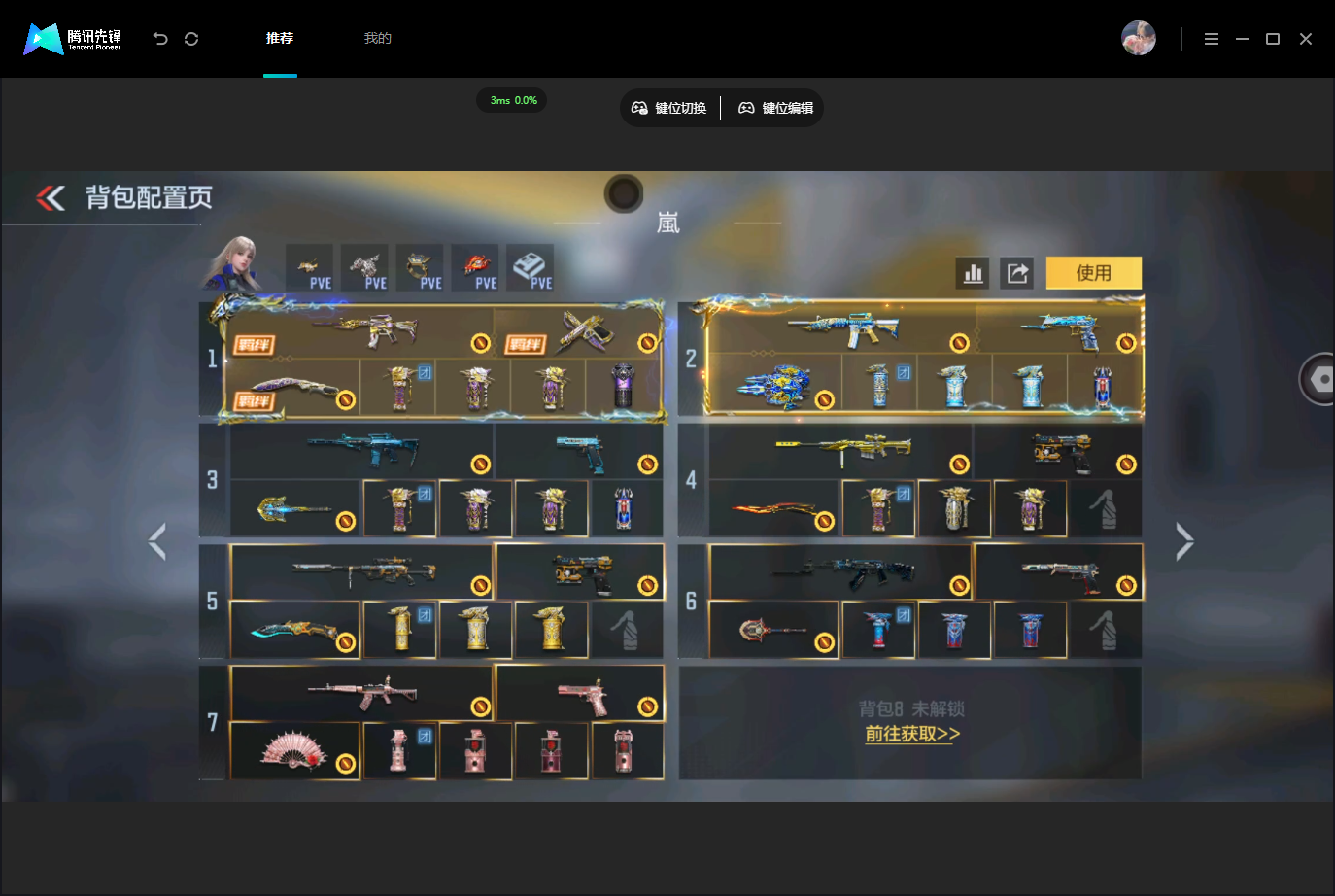The width and height of the screenshot is (1335, 896).
Task: Click the Tencent Pioneer logo
Action: [x=73, y=39]
